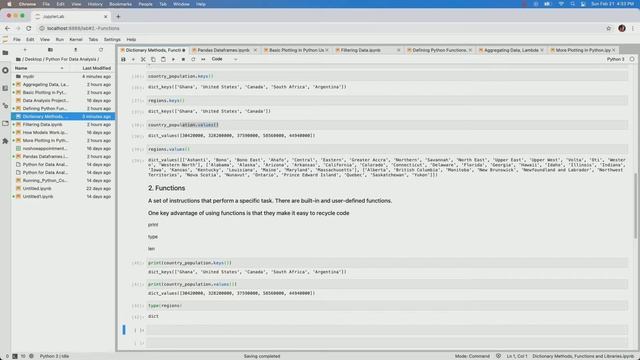Close the Filtering Data.ipynb tab
The width and height of the screenshot is (640, 360).
click(398, 50)
